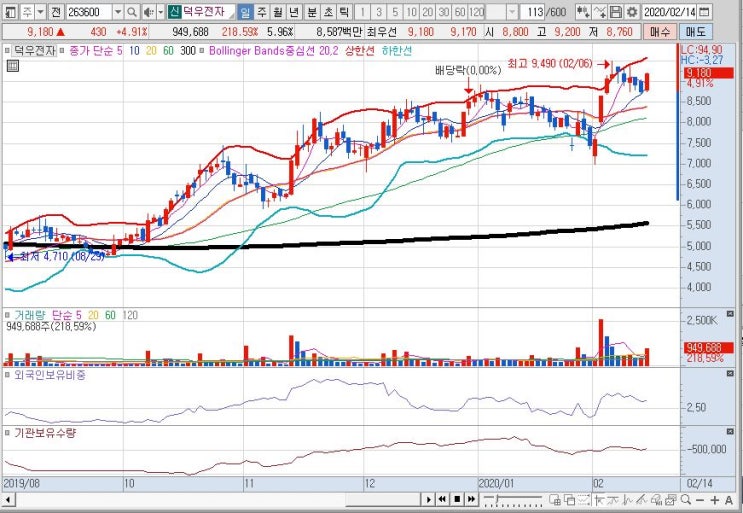
Task: Open stock search magnifier icon
Action: click(132, 11)
